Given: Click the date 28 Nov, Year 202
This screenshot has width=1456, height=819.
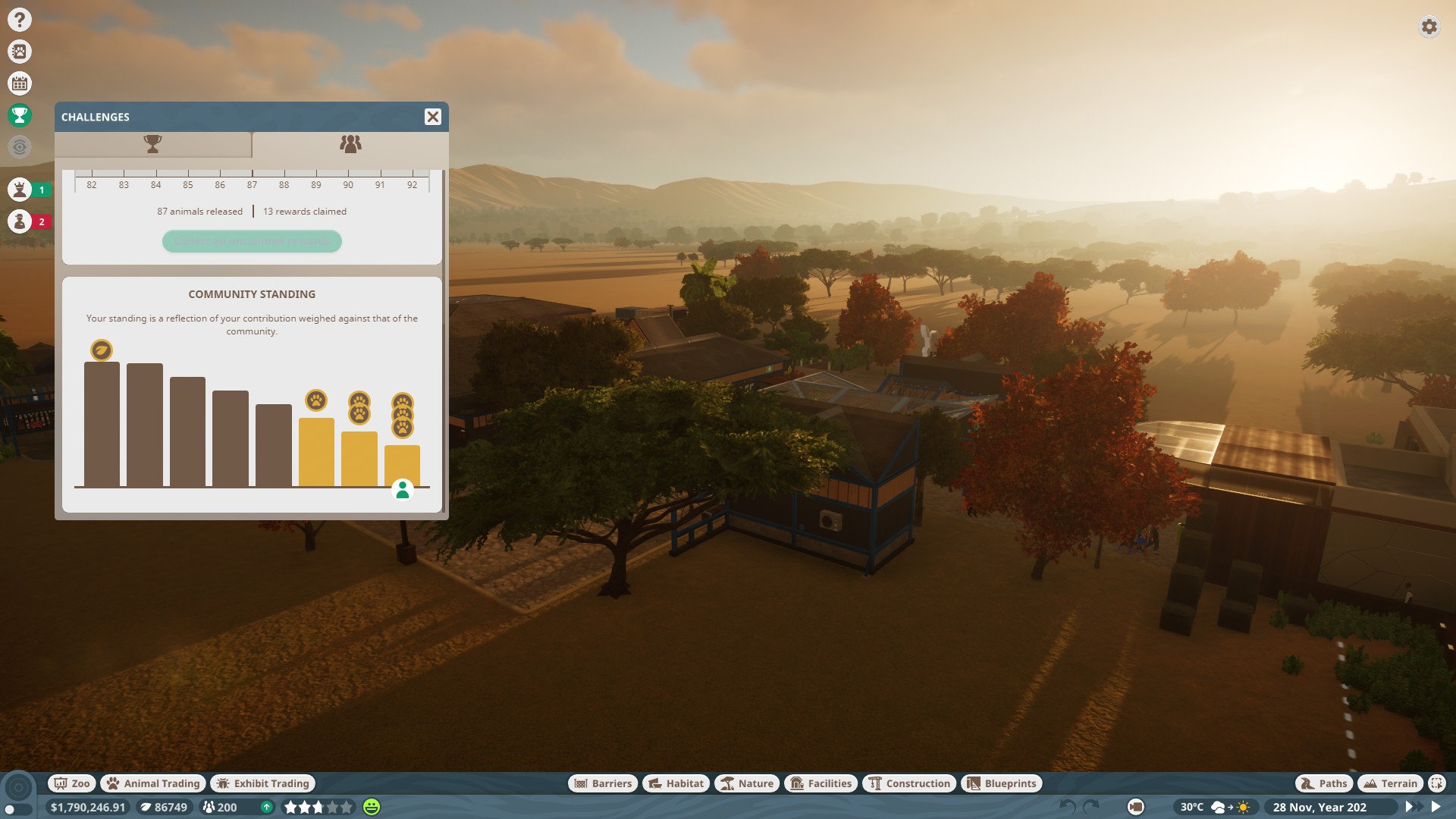Looking at the screenshot, I should click(1319, 807).
